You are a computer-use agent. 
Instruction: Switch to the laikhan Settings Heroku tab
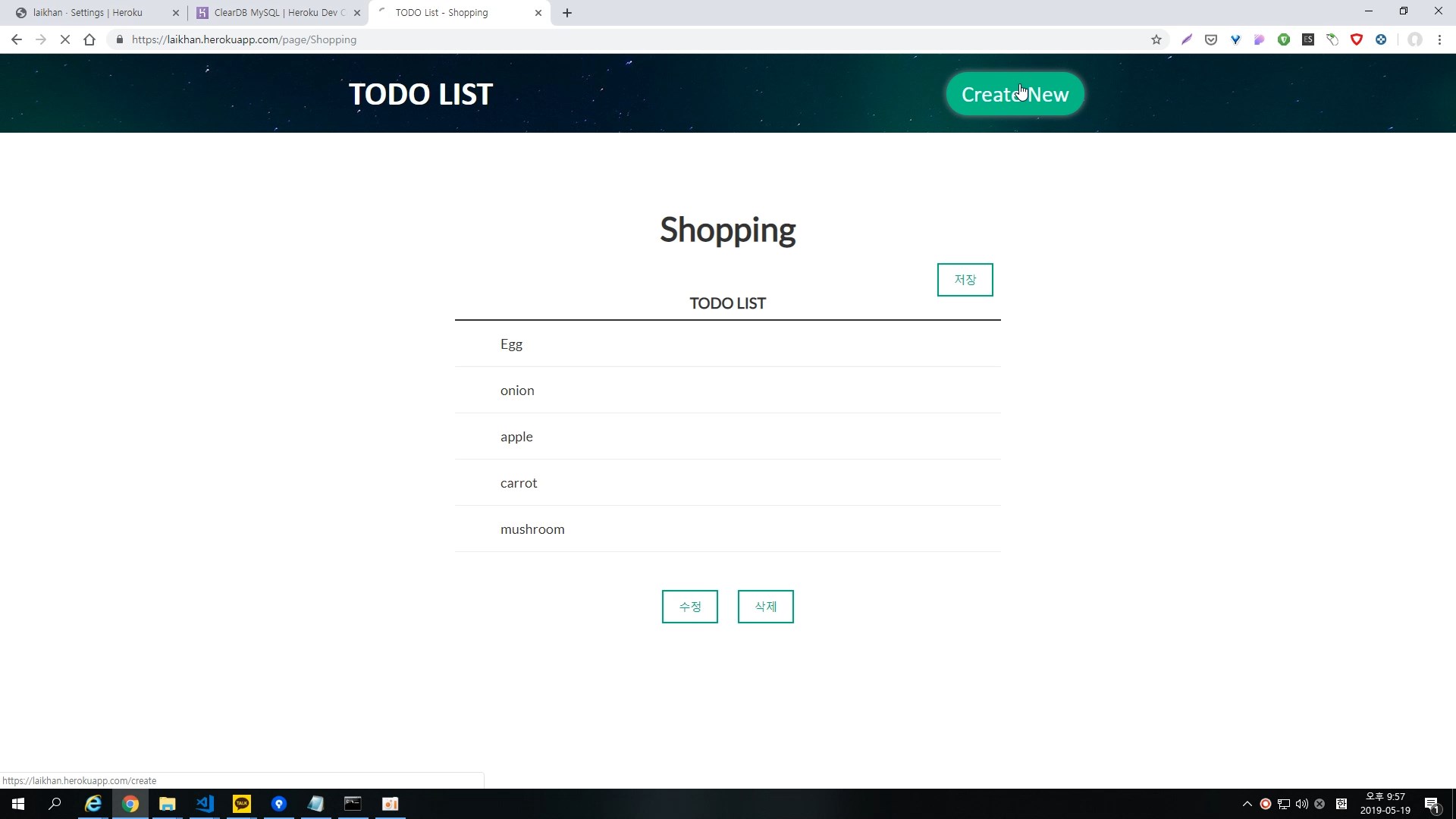click(x=88, y=13)
